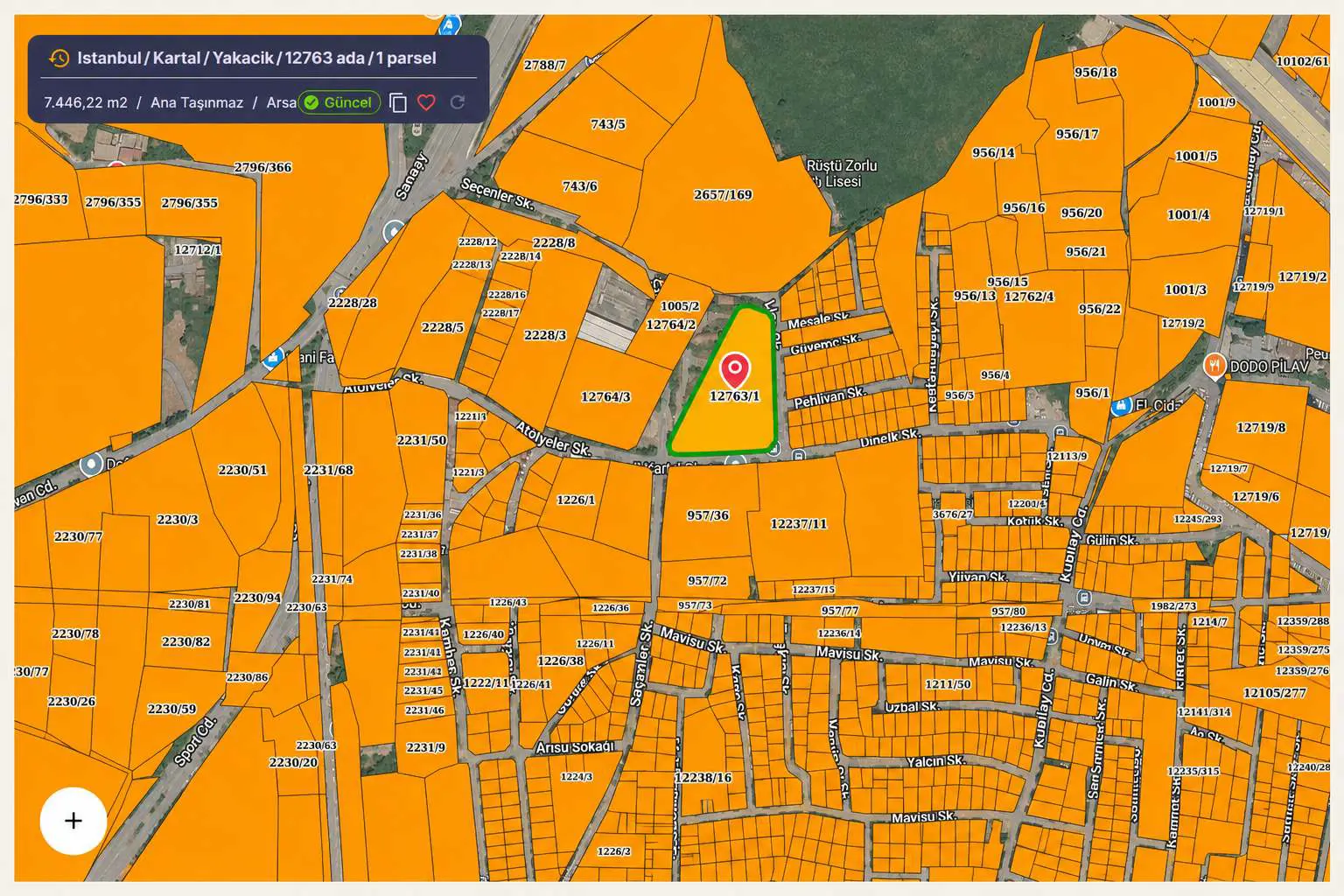
Task: Click the blue shop icon beside El Cid
Action: click(1121, 407)
